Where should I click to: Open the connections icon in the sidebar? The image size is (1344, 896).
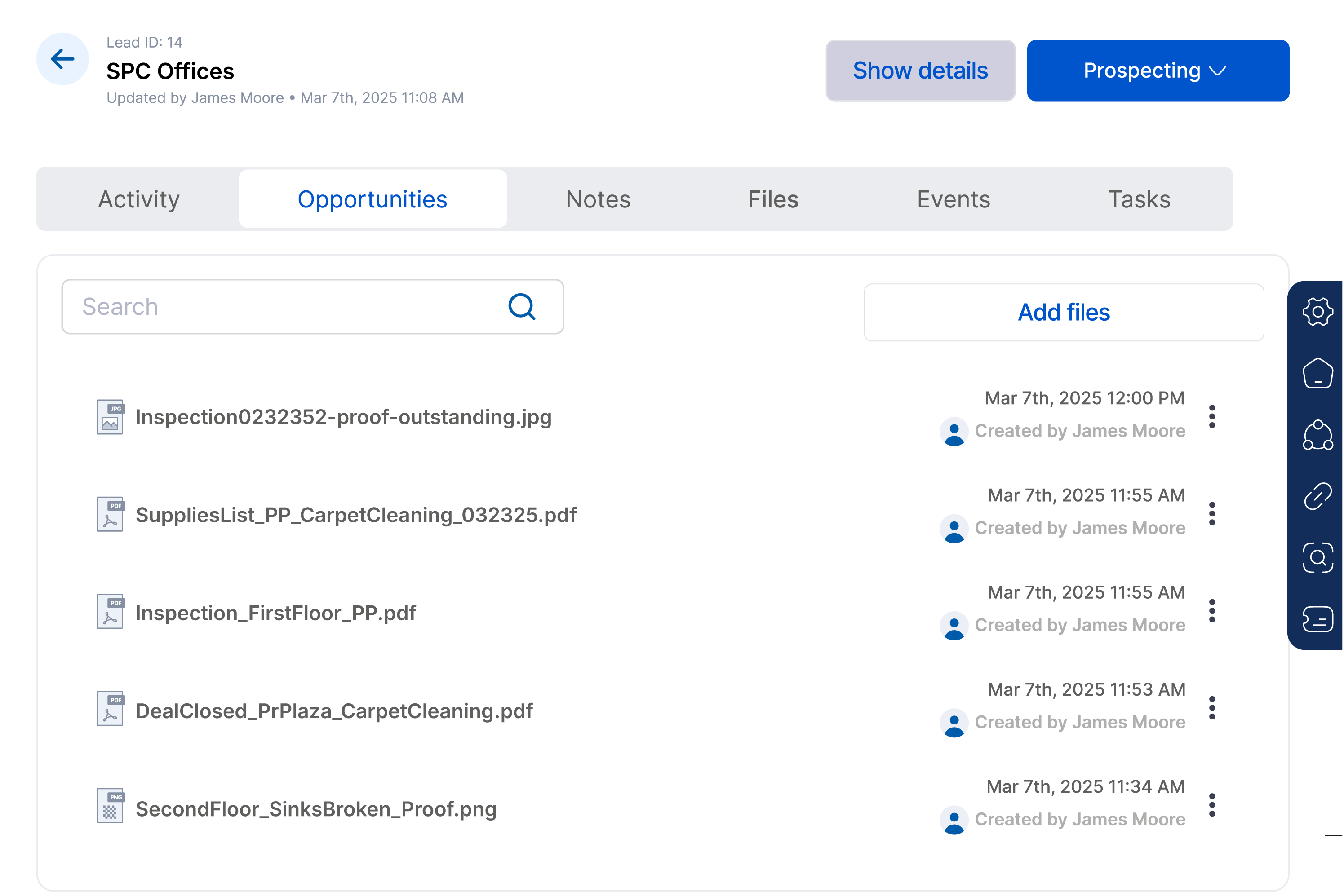1317,436
